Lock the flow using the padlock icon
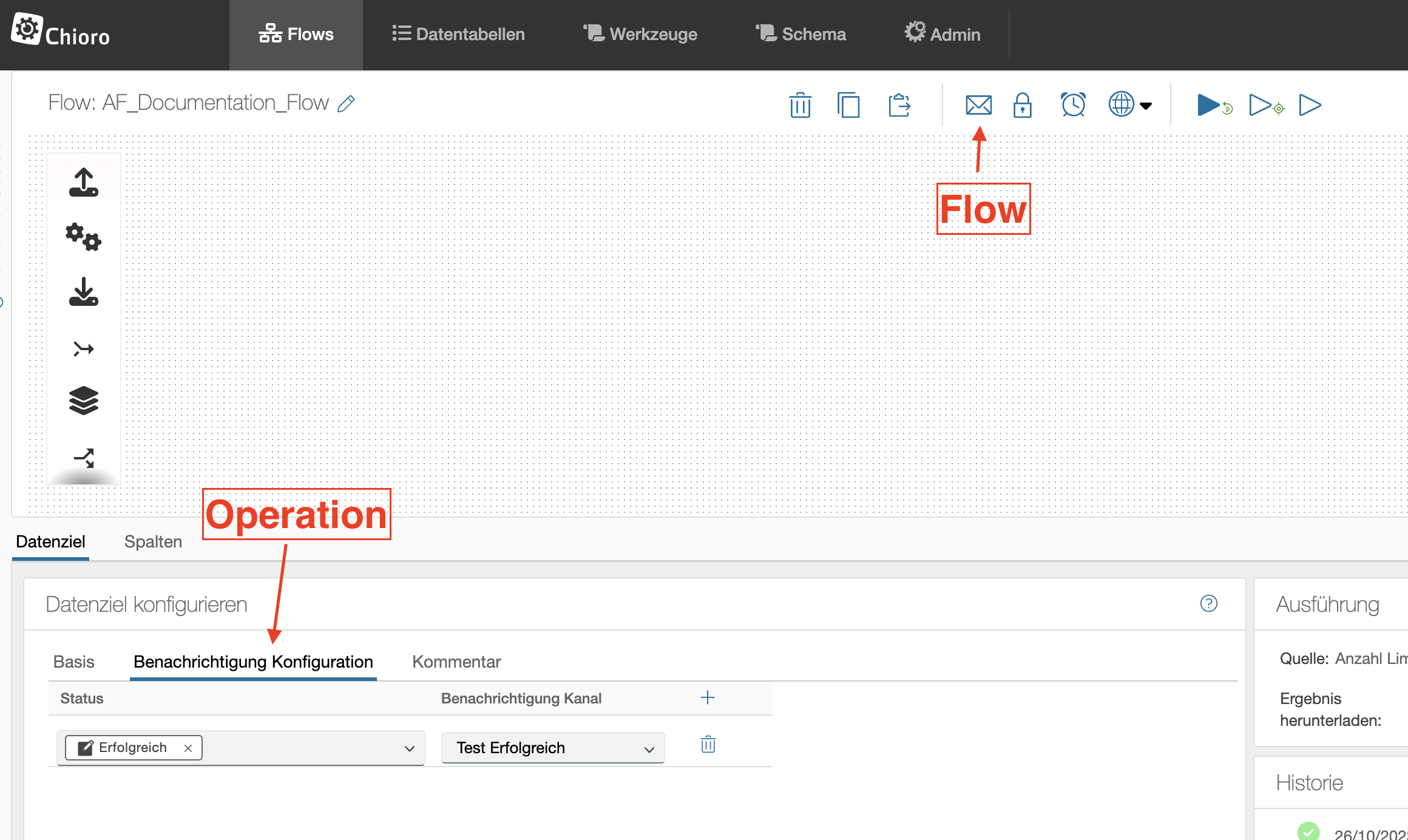Viewport: 1408px width, 840px height. [1022, 104]
